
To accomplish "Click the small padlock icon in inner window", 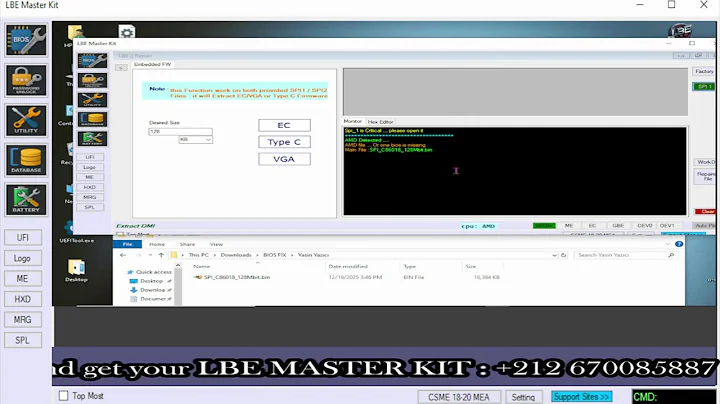I will coord(92,80).
